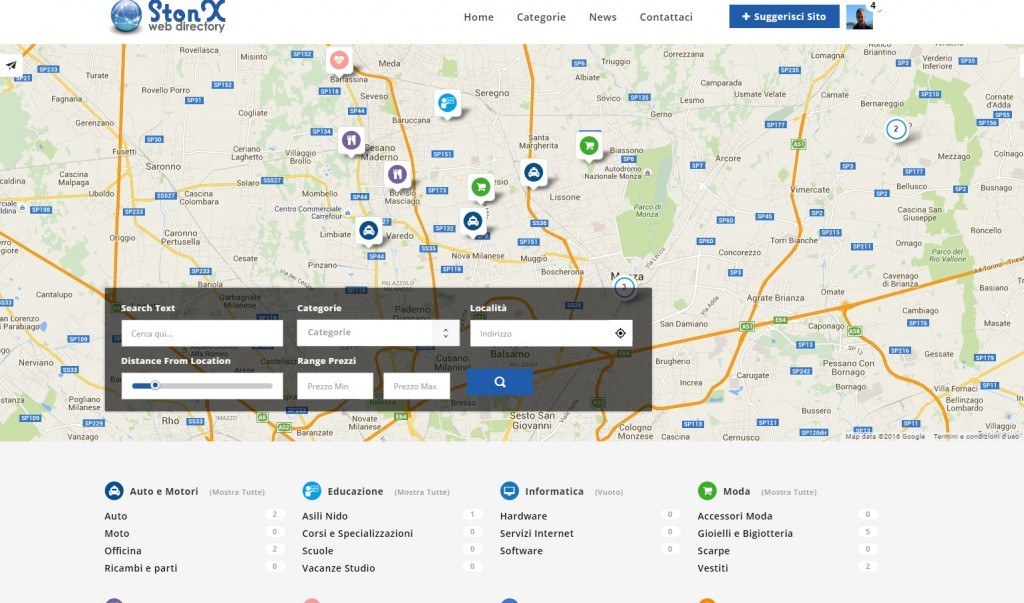This screenshot has width=1024, height=603.
Task: Adjust the Distance From Location slider
Action: click(x=155, y=385)
